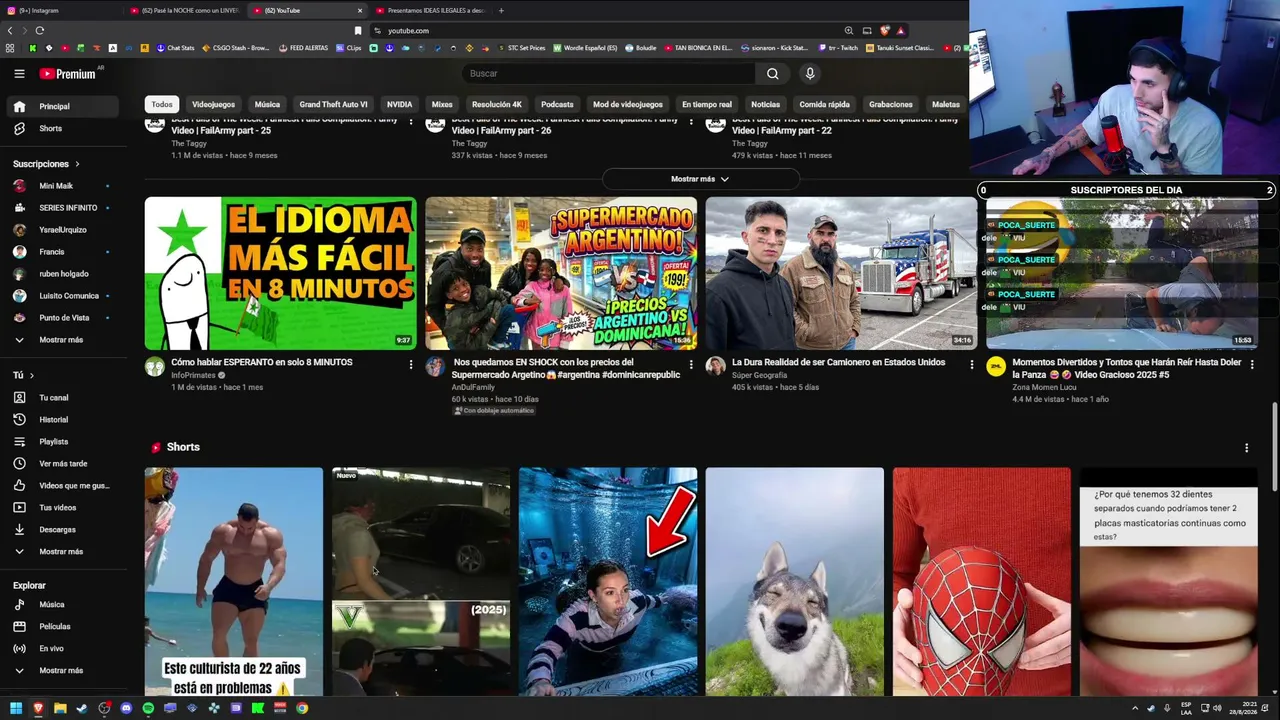Open Luisito Comunica subscription channel
This screenshot has height=720, width=1280.
(69, 296)
